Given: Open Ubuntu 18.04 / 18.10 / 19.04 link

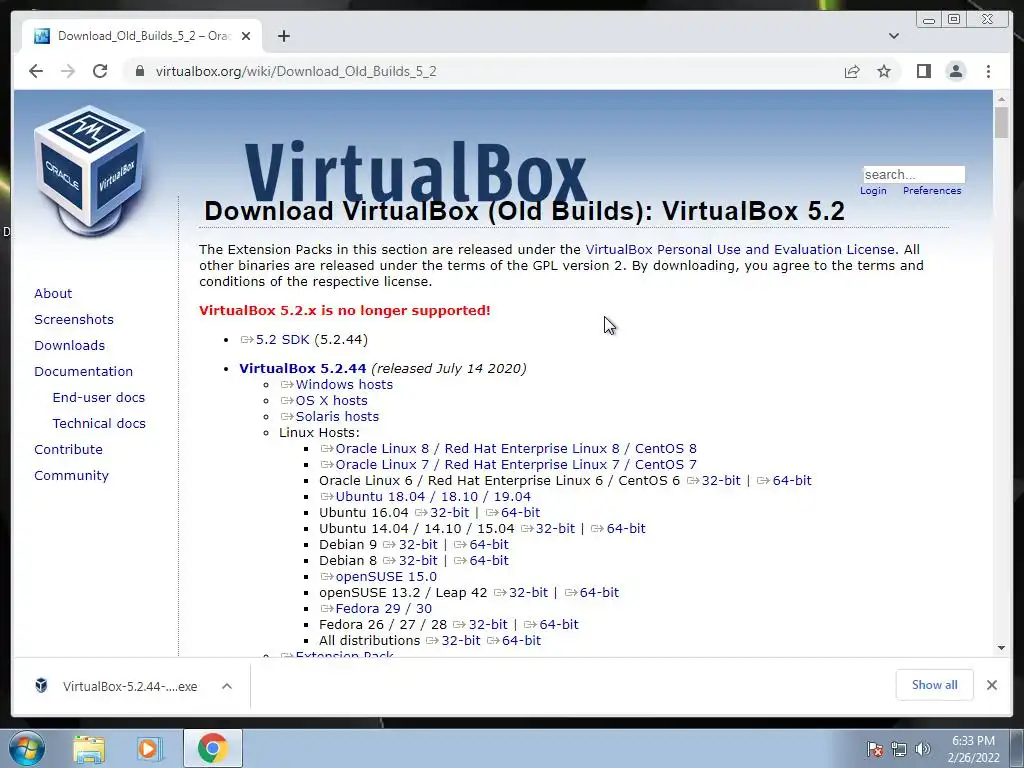Looking at the screenshot, I should pos(433,496).
